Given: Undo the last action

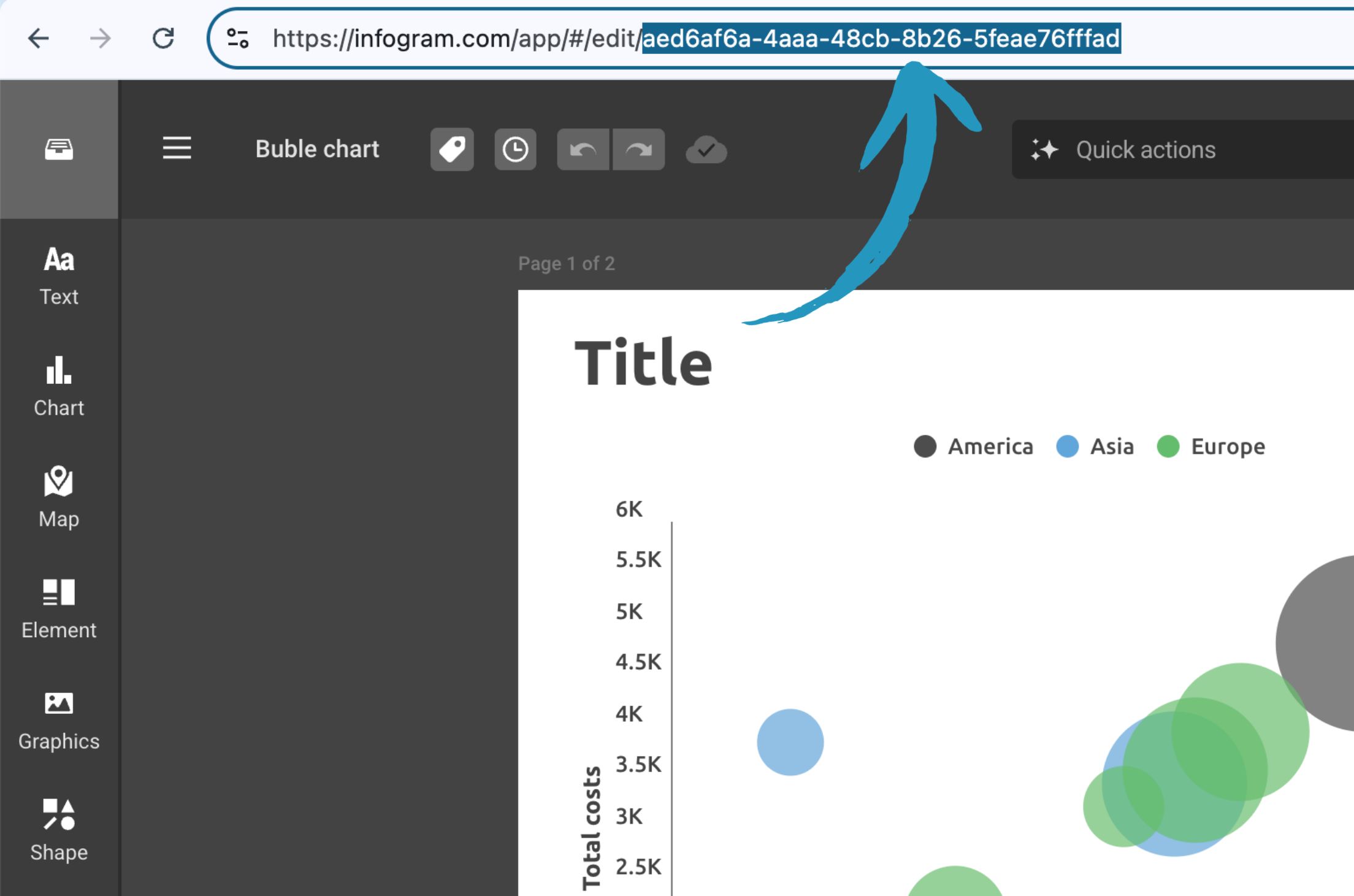Looking at the screenshot, I should 583,149.
